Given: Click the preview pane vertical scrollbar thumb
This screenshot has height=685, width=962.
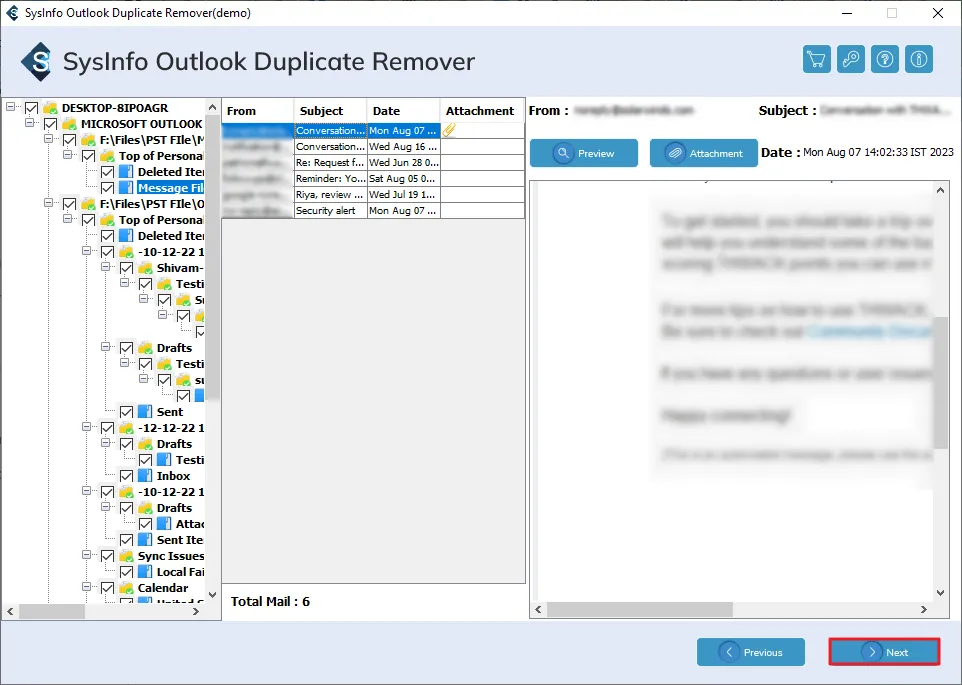Looking at the screenshot, I should [940, 383].
